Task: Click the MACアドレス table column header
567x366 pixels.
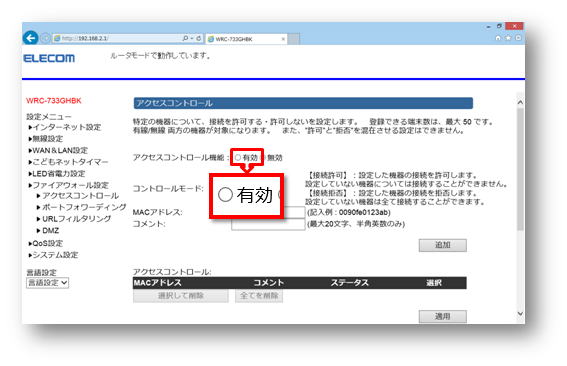Action: click(157, 283)
